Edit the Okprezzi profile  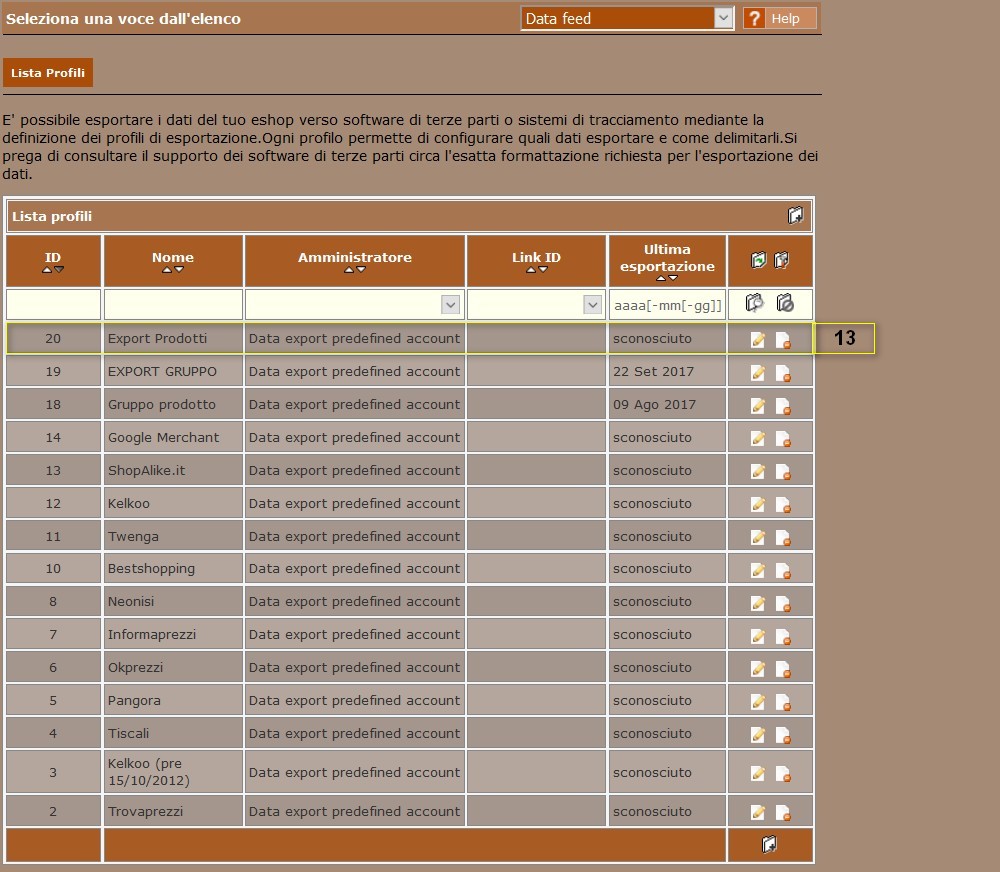click(758, 669)
